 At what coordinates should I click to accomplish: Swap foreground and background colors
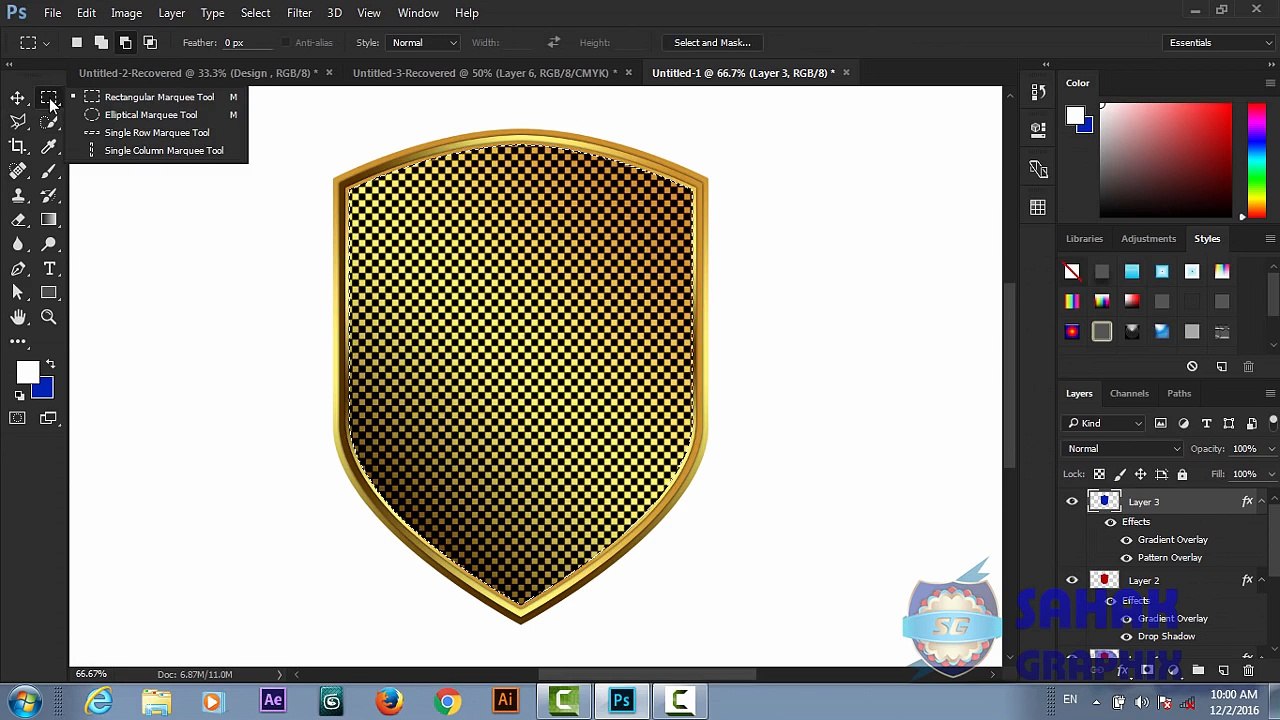click(51, 365)
